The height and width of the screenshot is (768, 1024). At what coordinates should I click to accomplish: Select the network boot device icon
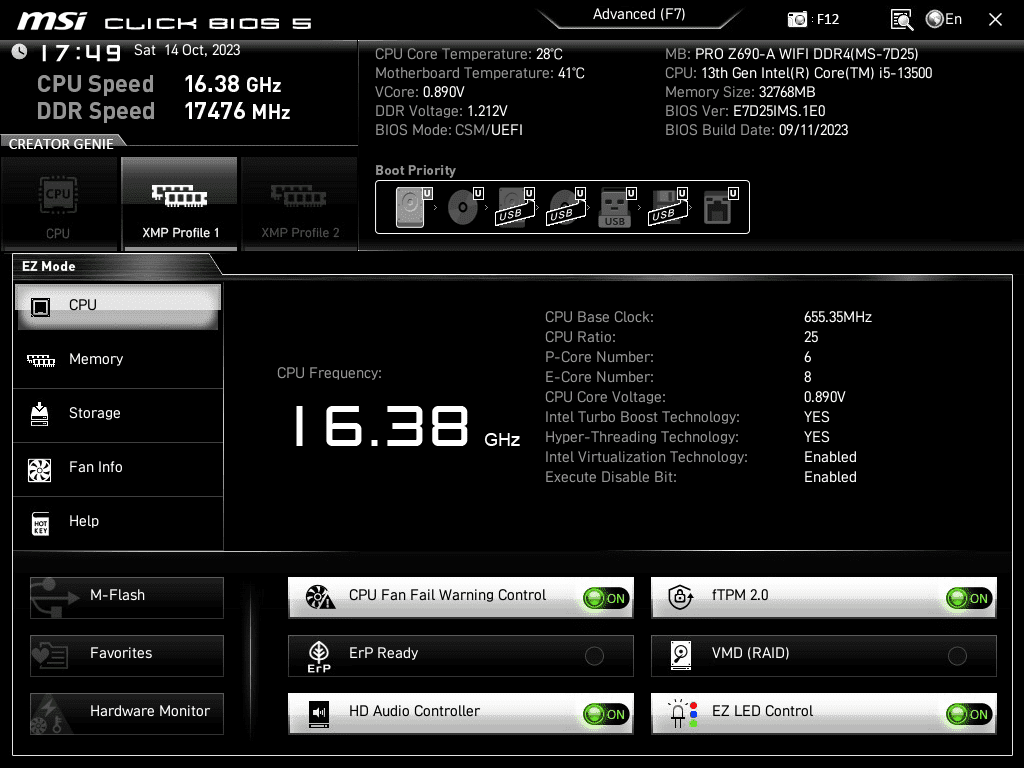point(720,207)
